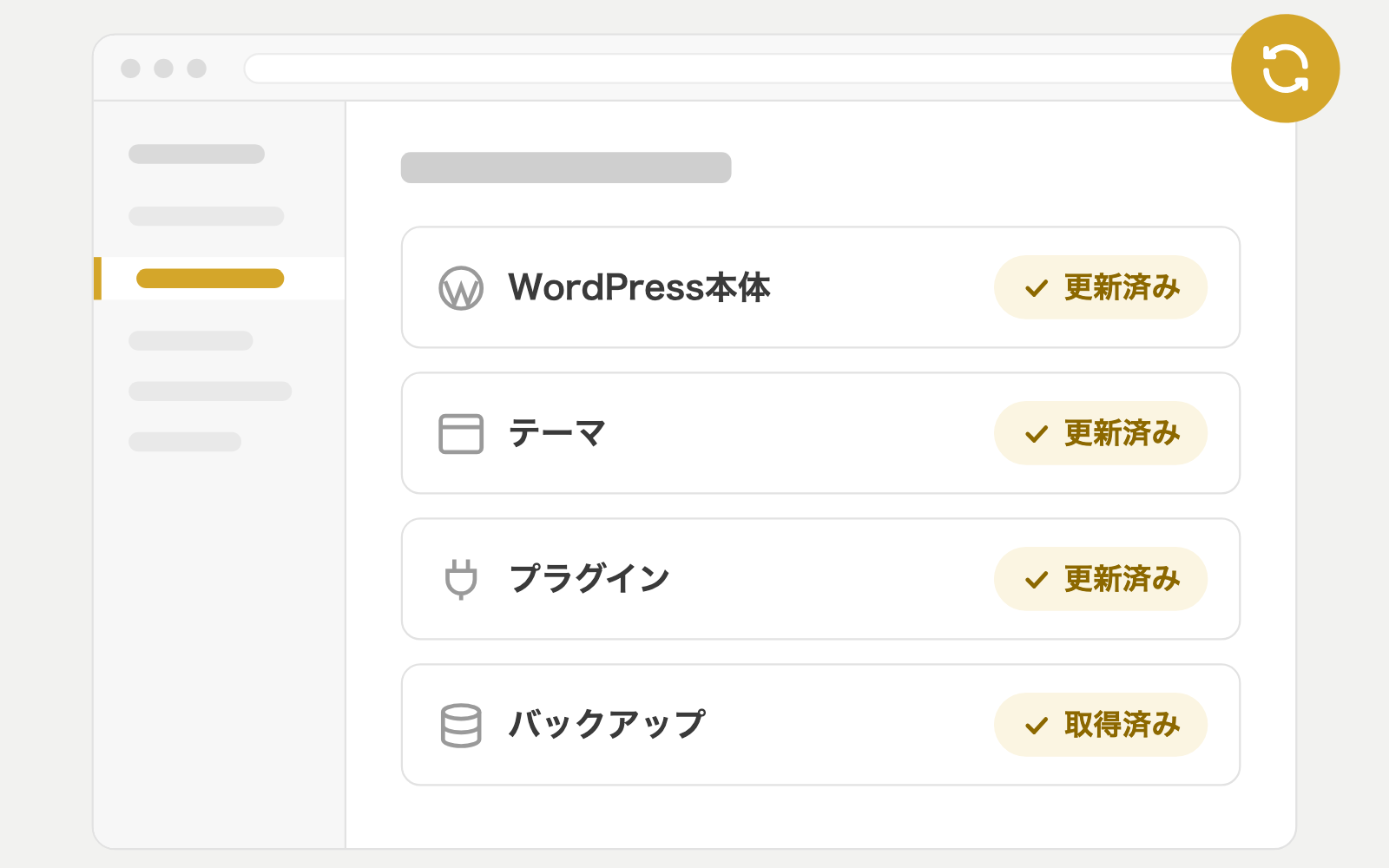Click the WordPress logo icon

(x=461, y=288)
